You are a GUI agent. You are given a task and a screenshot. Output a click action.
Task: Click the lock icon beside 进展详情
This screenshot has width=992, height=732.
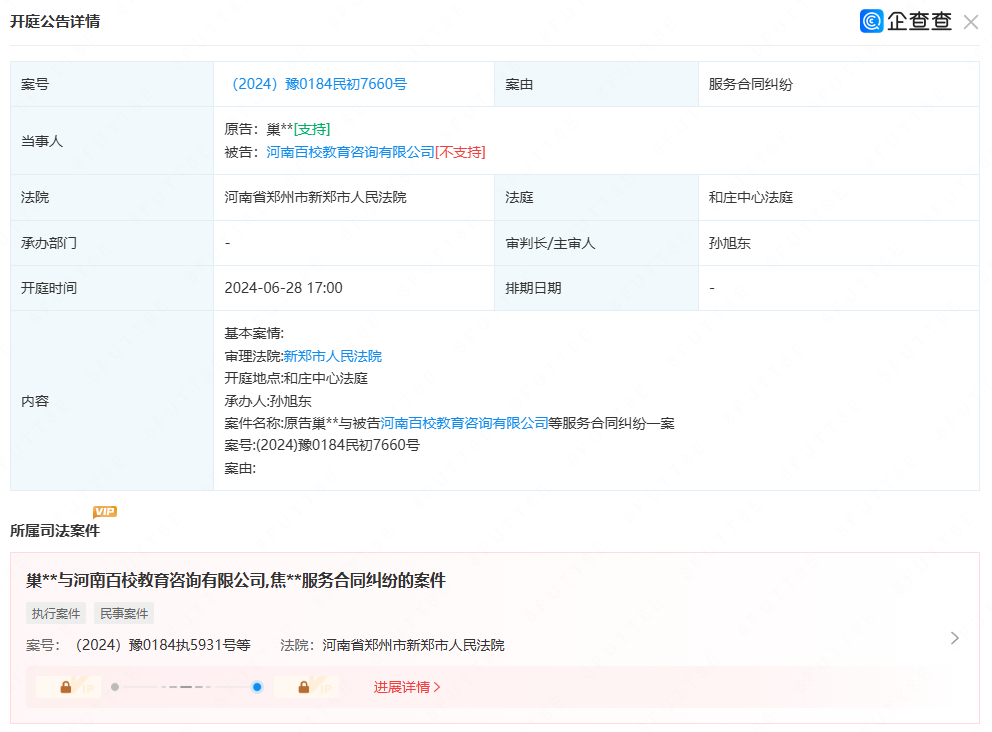pyautogui.click(x=305, y=687)
